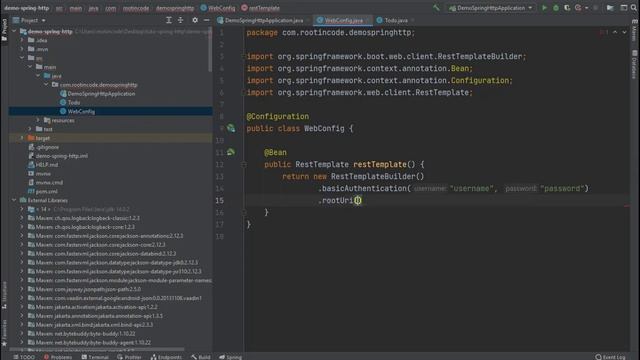Select pom.xml in the project tree
This screenshot has width=640, height=360.
(46, 191)
